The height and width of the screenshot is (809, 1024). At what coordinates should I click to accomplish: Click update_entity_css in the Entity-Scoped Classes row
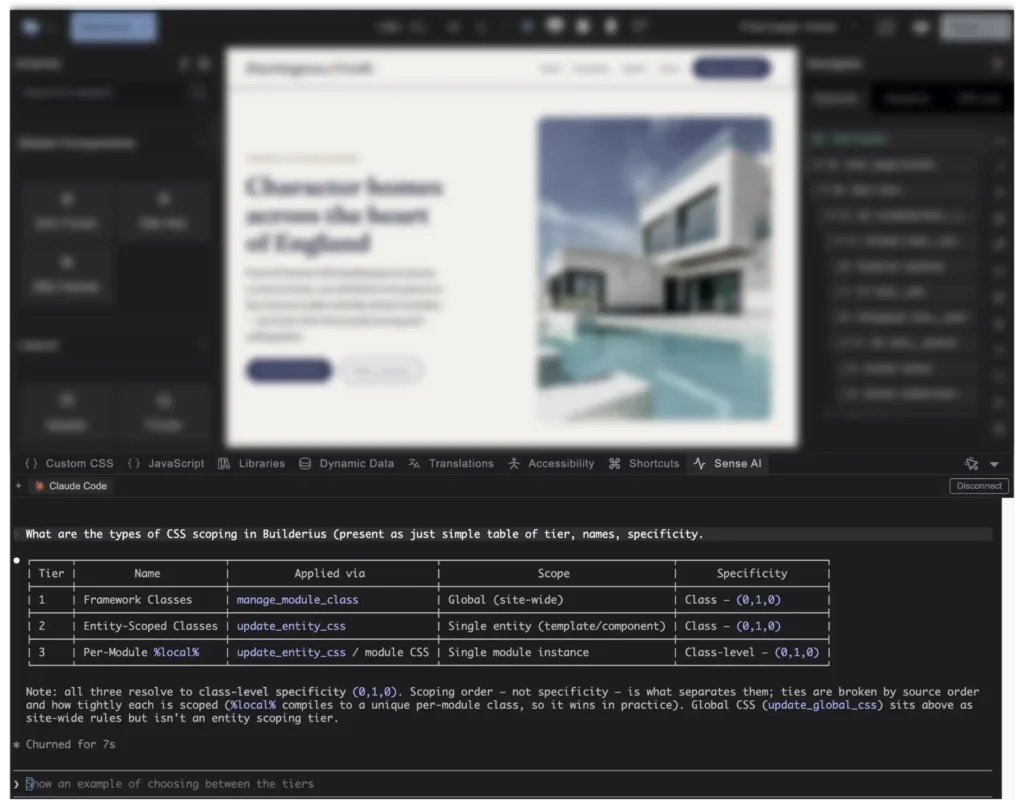[x=291, y=626]
